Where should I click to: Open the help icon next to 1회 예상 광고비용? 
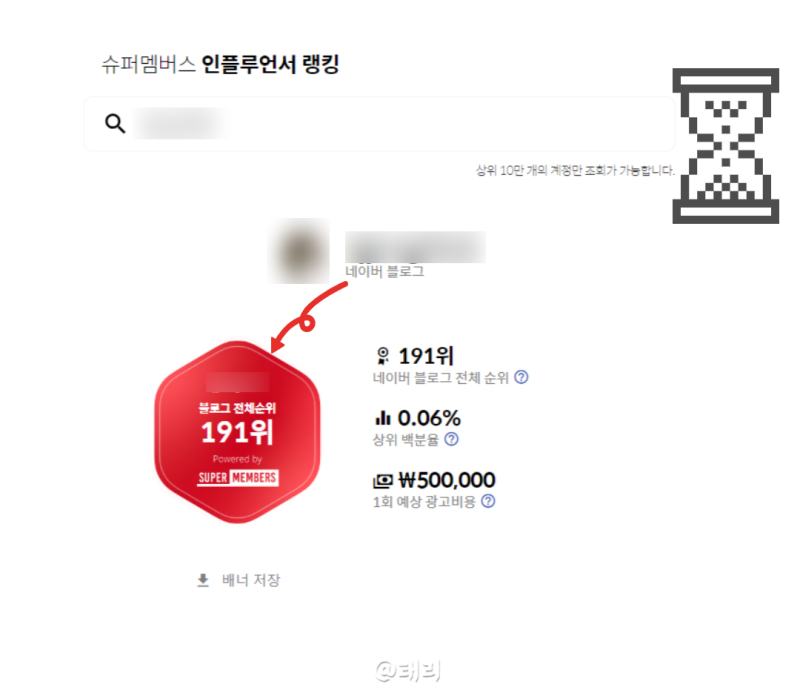(488, 502)
